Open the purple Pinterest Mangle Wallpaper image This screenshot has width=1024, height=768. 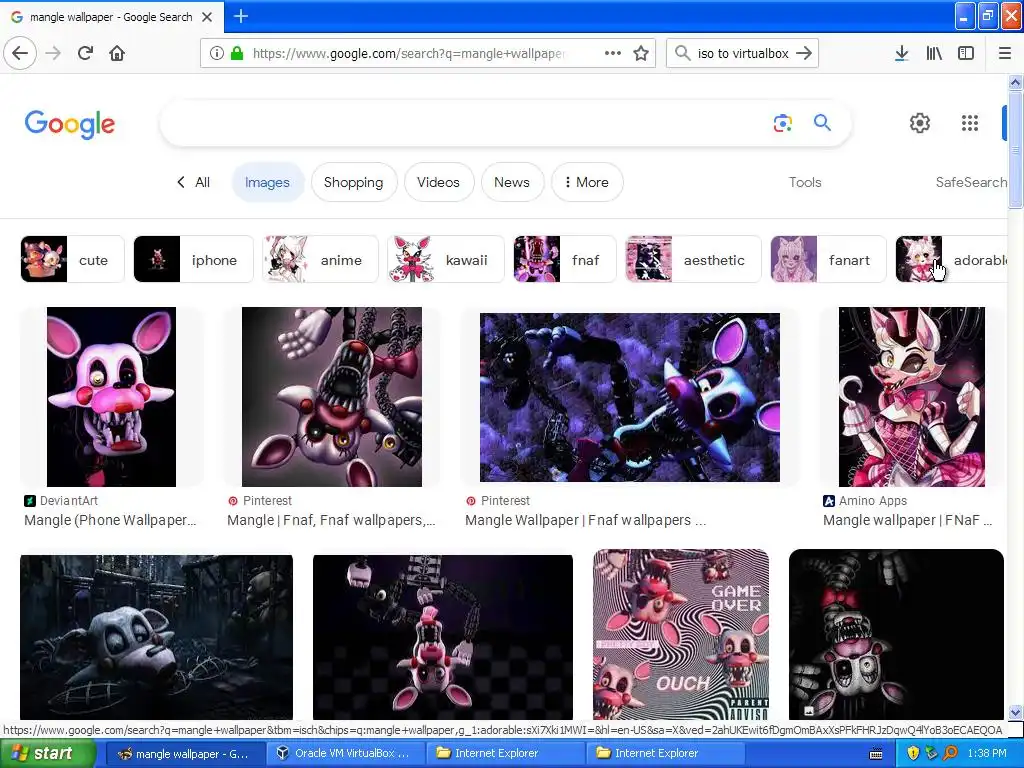click(x=630, y=397)
